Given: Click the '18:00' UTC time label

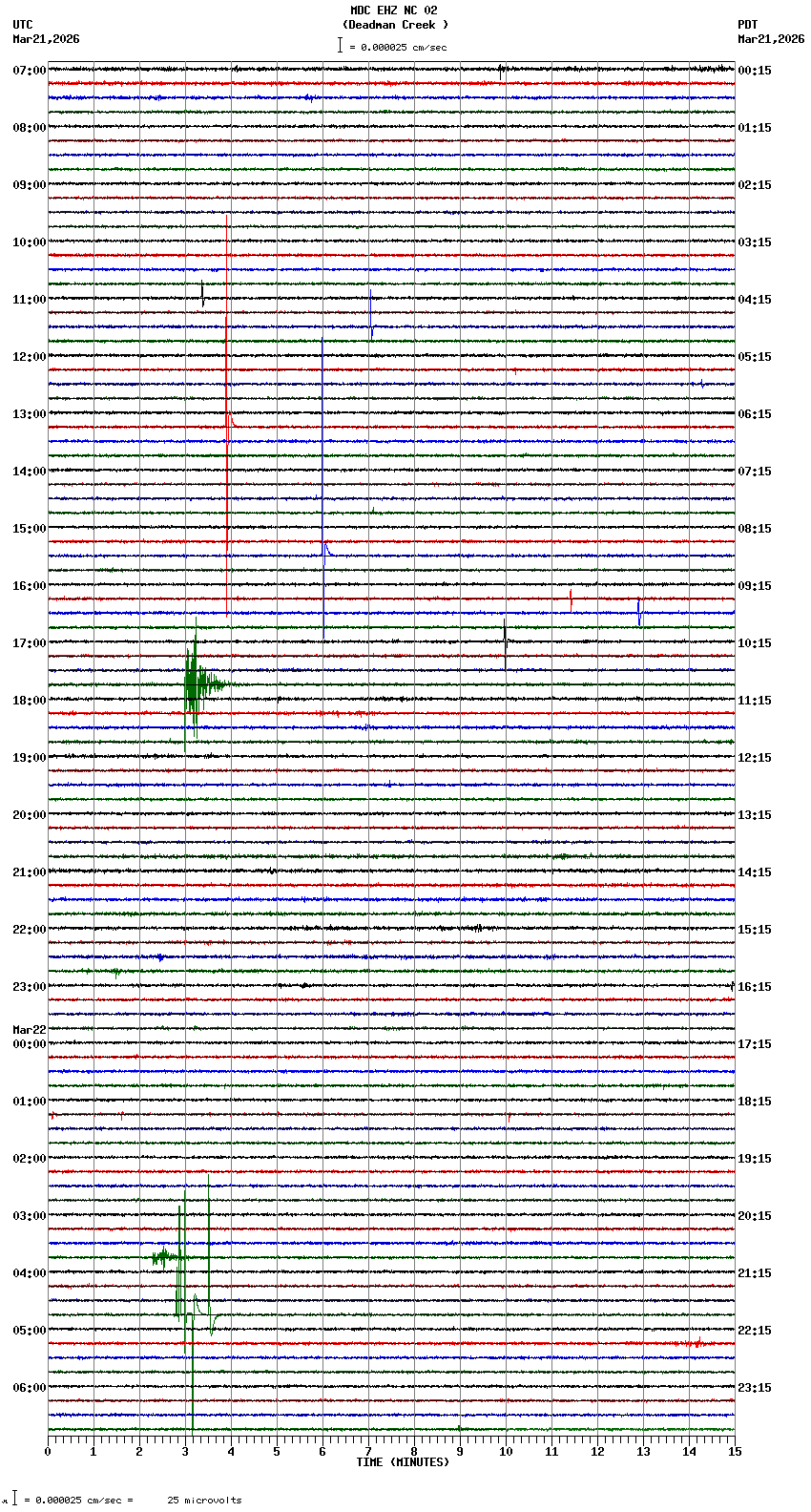Looking at the screenshot, I should 30,701.
